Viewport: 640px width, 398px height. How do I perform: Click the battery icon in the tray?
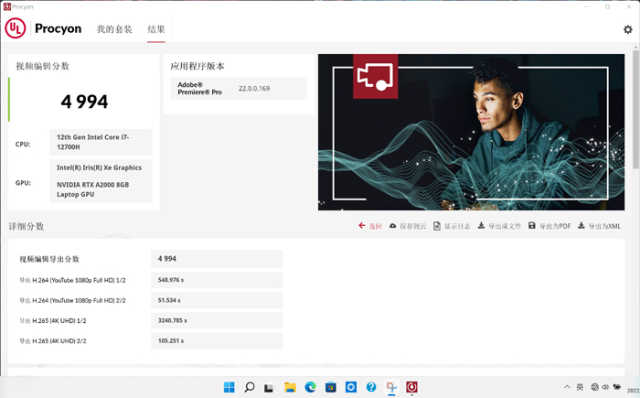tap(617, 387)
